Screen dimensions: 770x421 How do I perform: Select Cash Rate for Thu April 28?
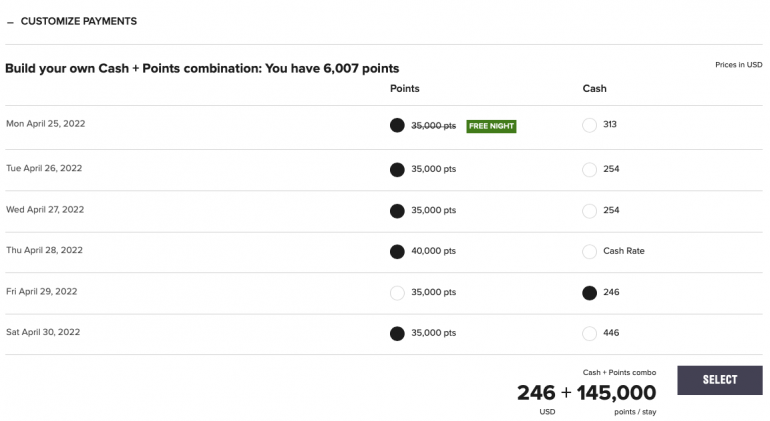click(x=589, y=251)
